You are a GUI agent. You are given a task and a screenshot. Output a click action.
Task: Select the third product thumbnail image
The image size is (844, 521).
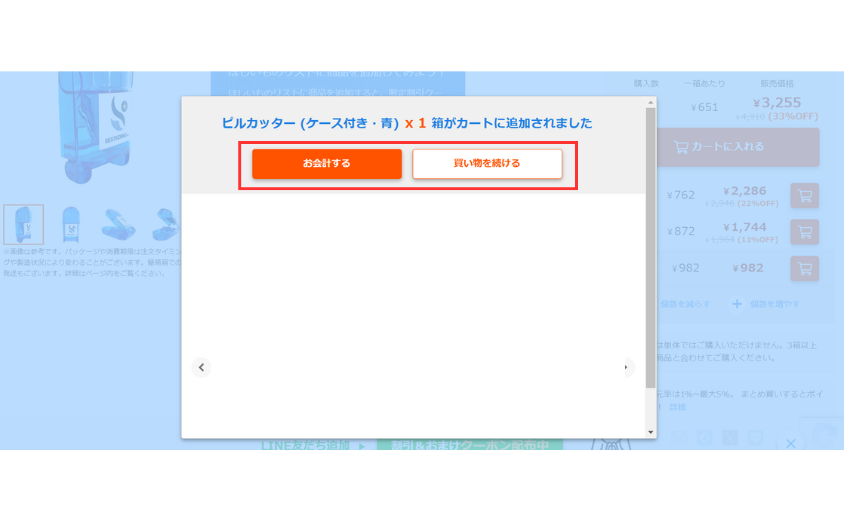(115, 224)
